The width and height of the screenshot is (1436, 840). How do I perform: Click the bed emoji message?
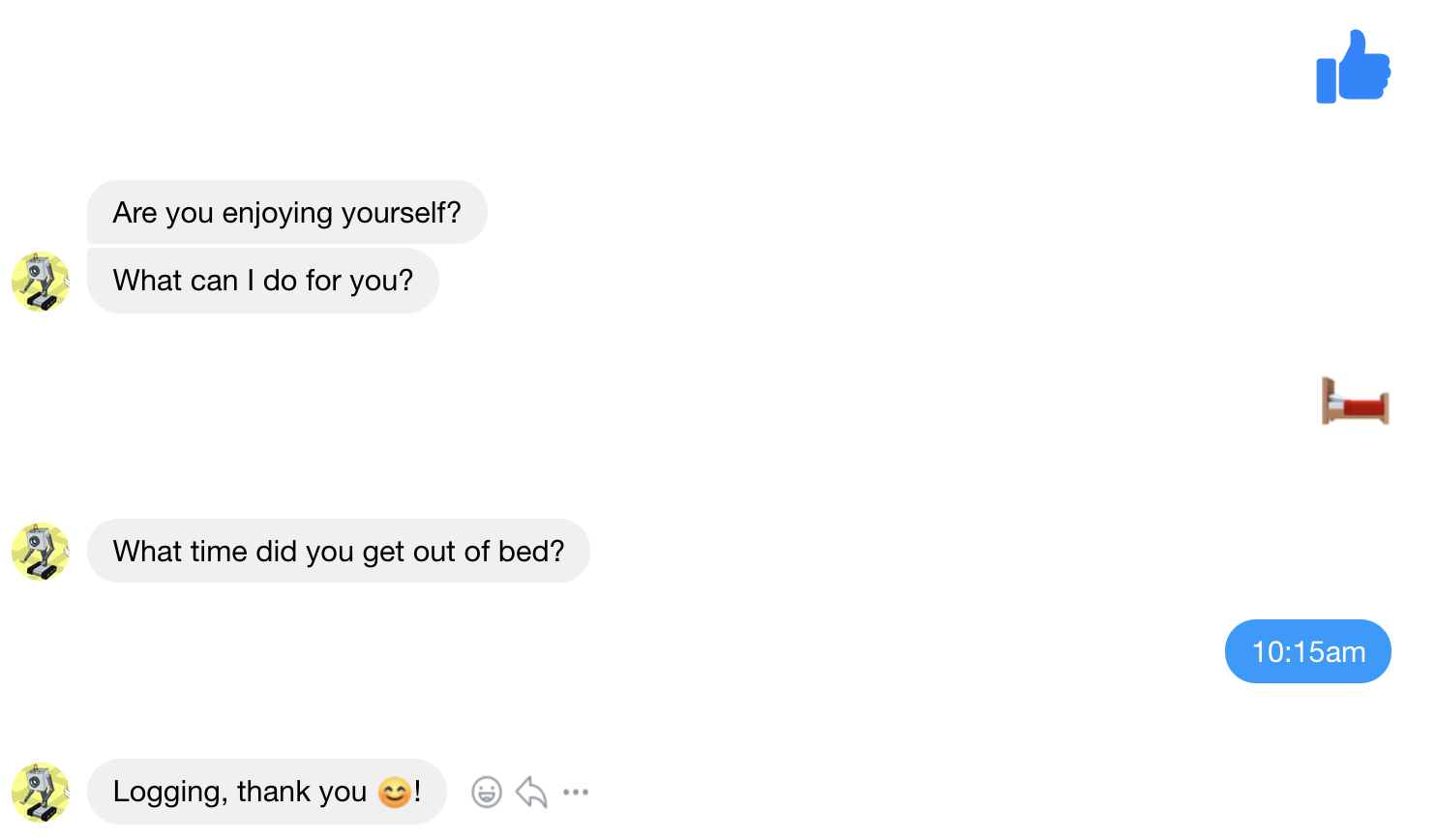coord(1355,402)
